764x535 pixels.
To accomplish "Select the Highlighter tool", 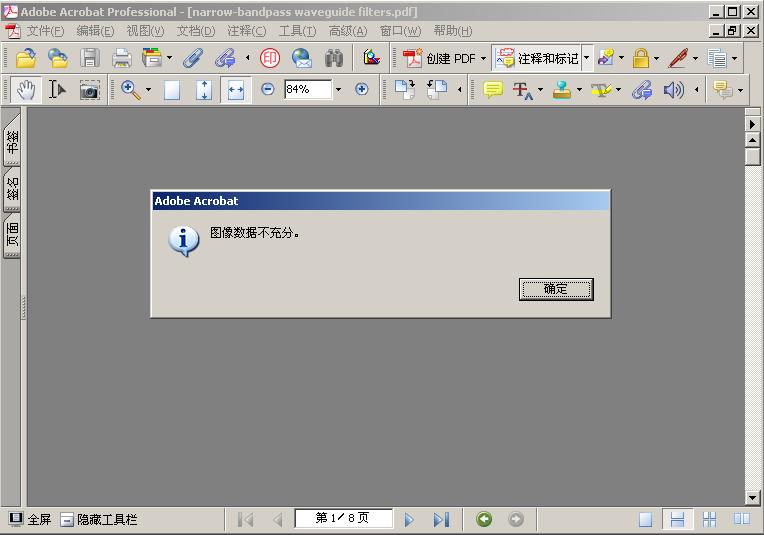I will (x=601, y=90).
